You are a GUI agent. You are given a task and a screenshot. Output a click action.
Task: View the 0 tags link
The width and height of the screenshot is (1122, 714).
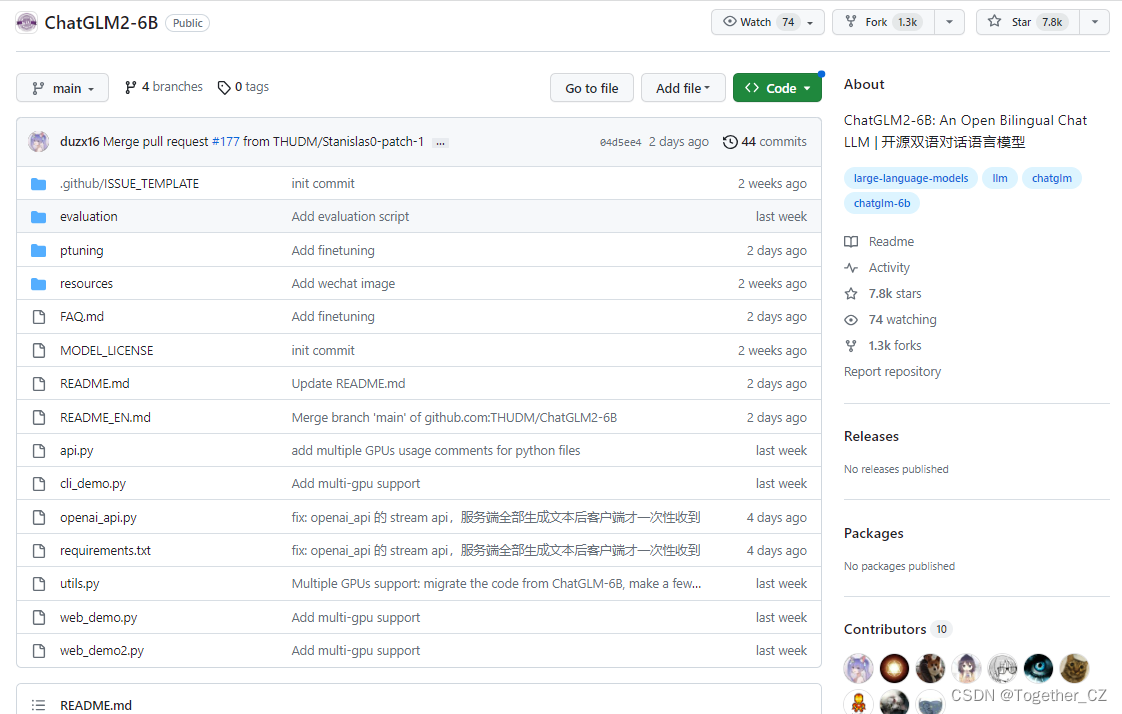pyautogui.click(x=243, y=87)
